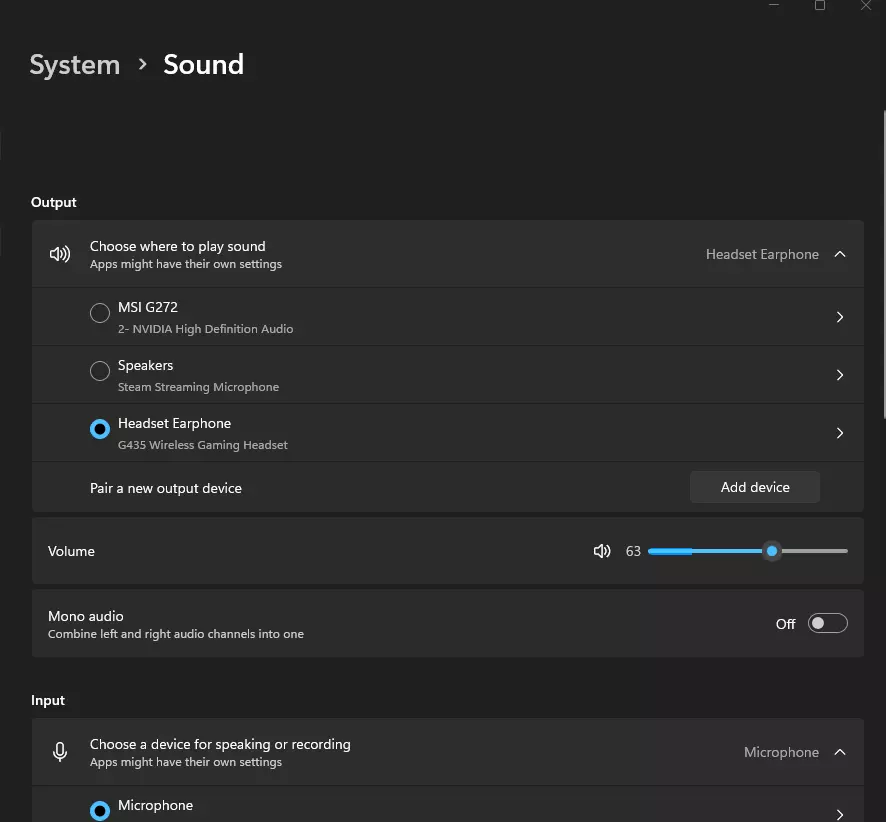The height and width of the screenshot is (822, 886).
Task: Open Headset Earphone properties arrow
Action: click(x=839, y=433)
